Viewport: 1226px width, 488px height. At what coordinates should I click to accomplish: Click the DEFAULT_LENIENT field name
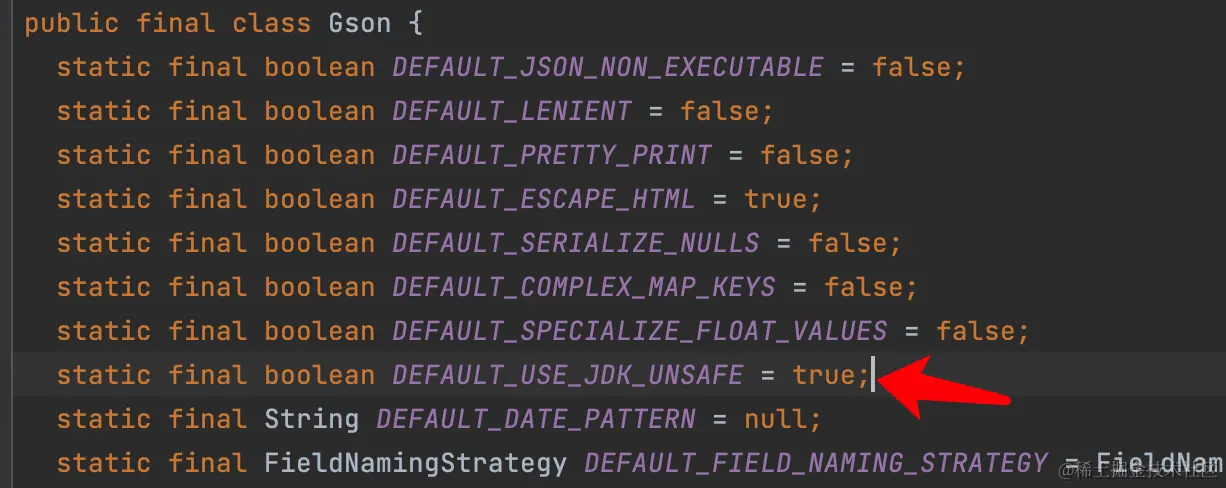pyautogui.click(x=512, y=111)
